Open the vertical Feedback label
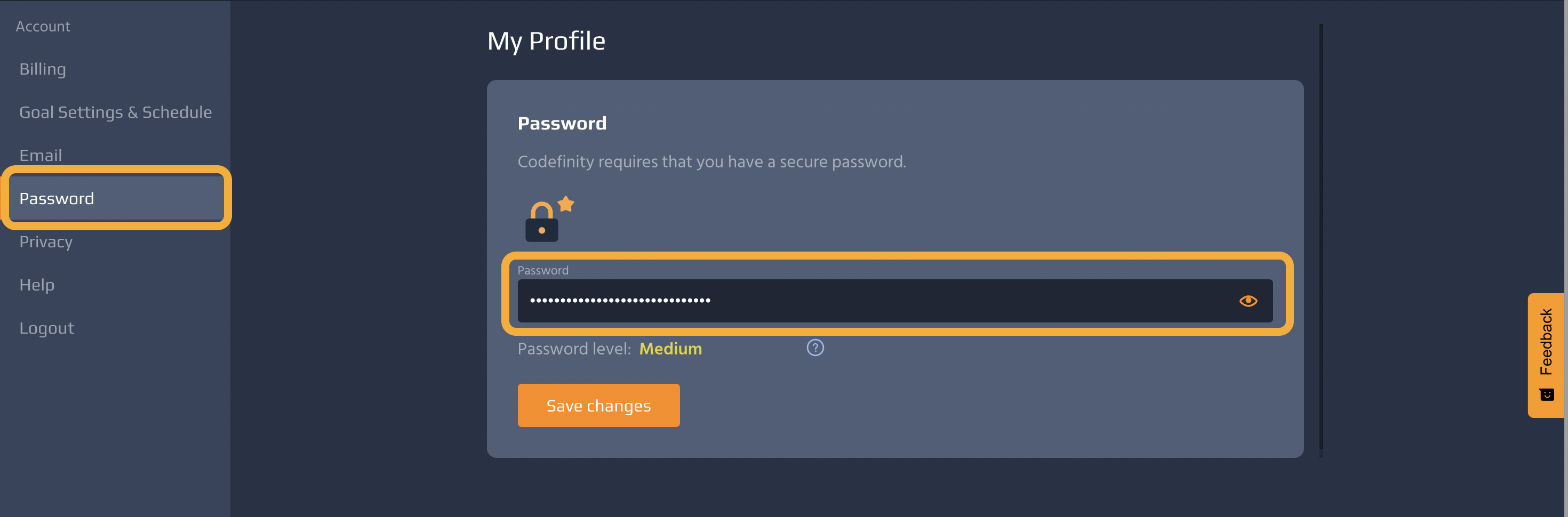The height and width of the screenshot is (517, 1568). coord(1546,342)
